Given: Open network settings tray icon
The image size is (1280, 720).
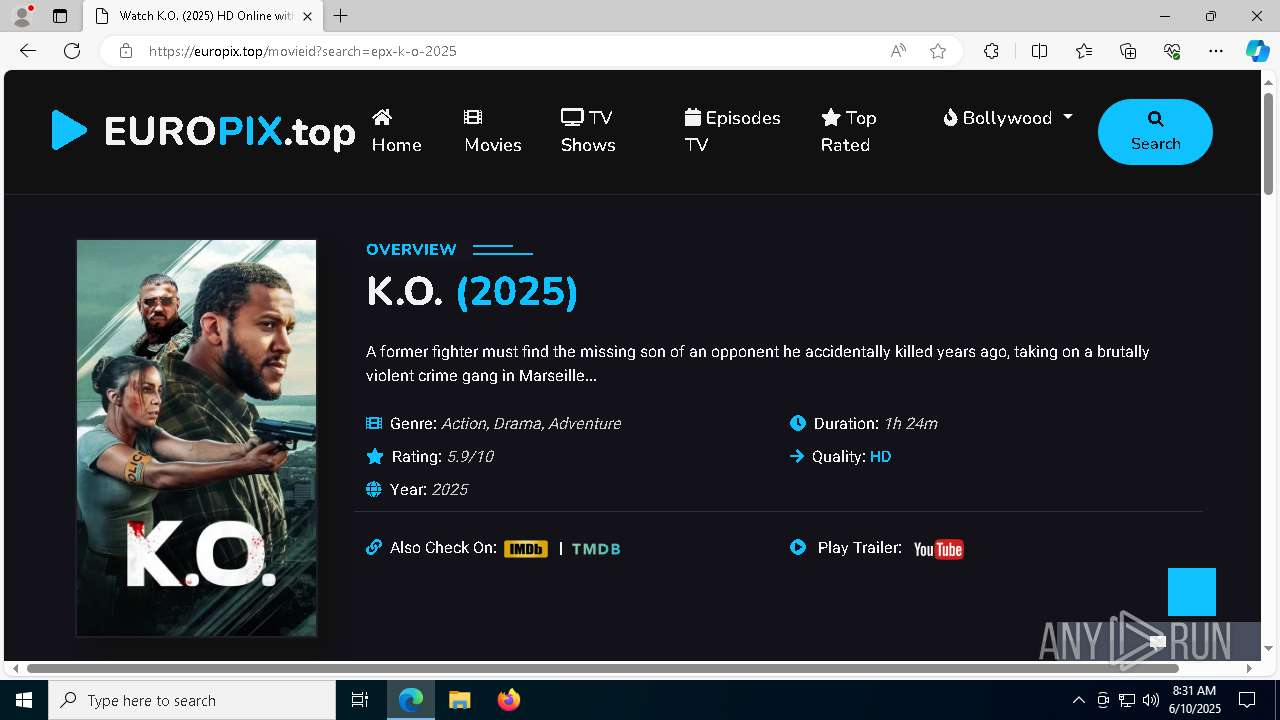Looking at the screenshot, I should click(x=1127, y=700).
